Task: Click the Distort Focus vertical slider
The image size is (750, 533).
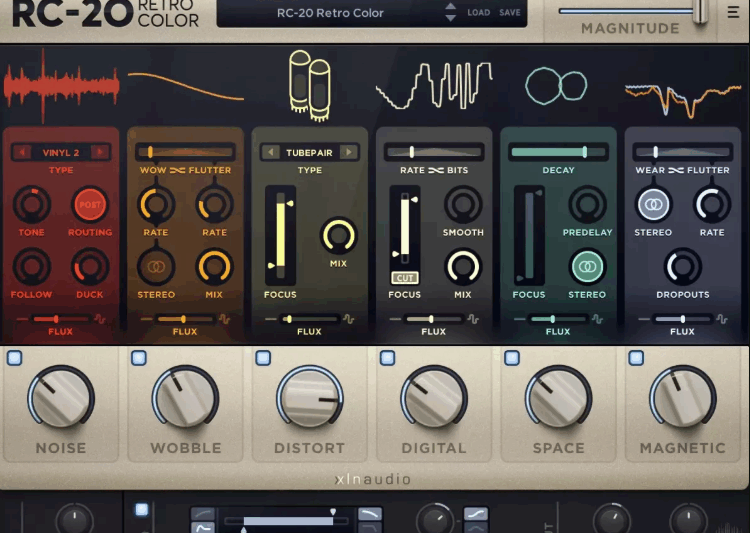Action: 280,235
